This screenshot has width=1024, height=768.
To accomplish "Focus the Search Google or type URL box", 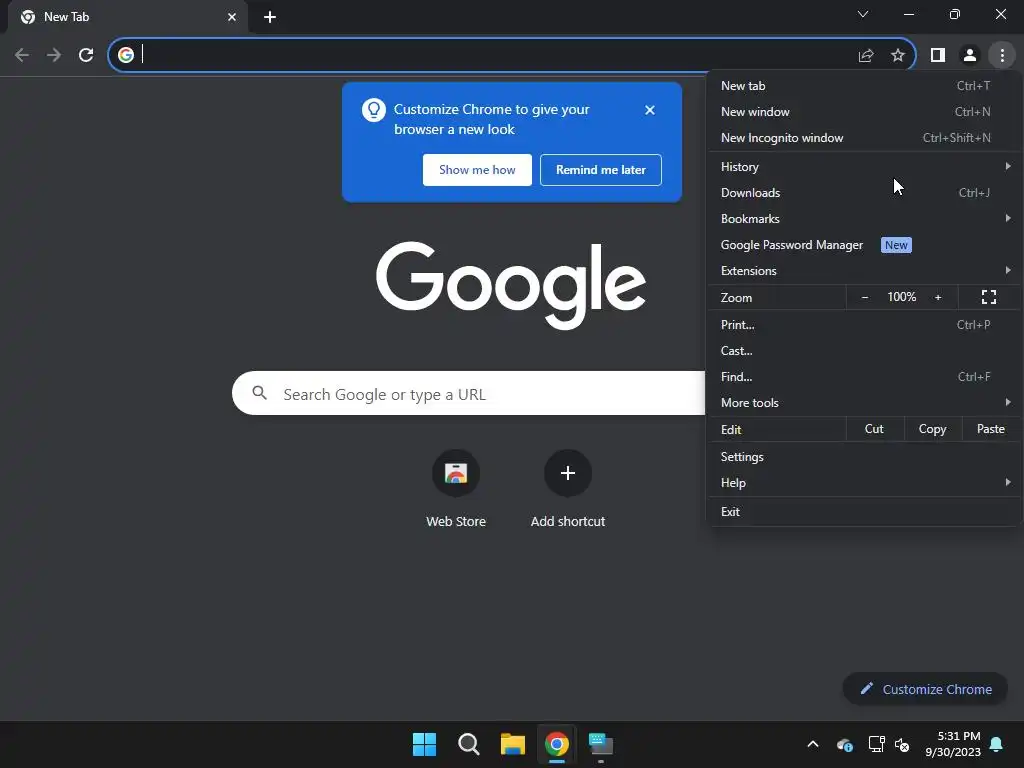I will coord(468,393).
